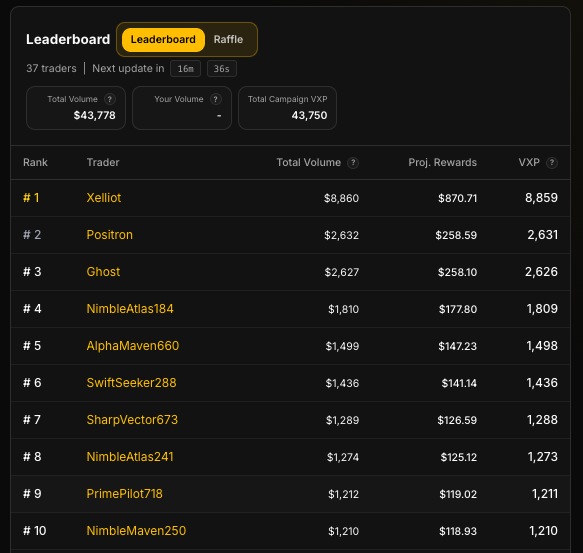Click the $258.59 projected reward
The image size is (583, 553).
click(x=456, y=235)
